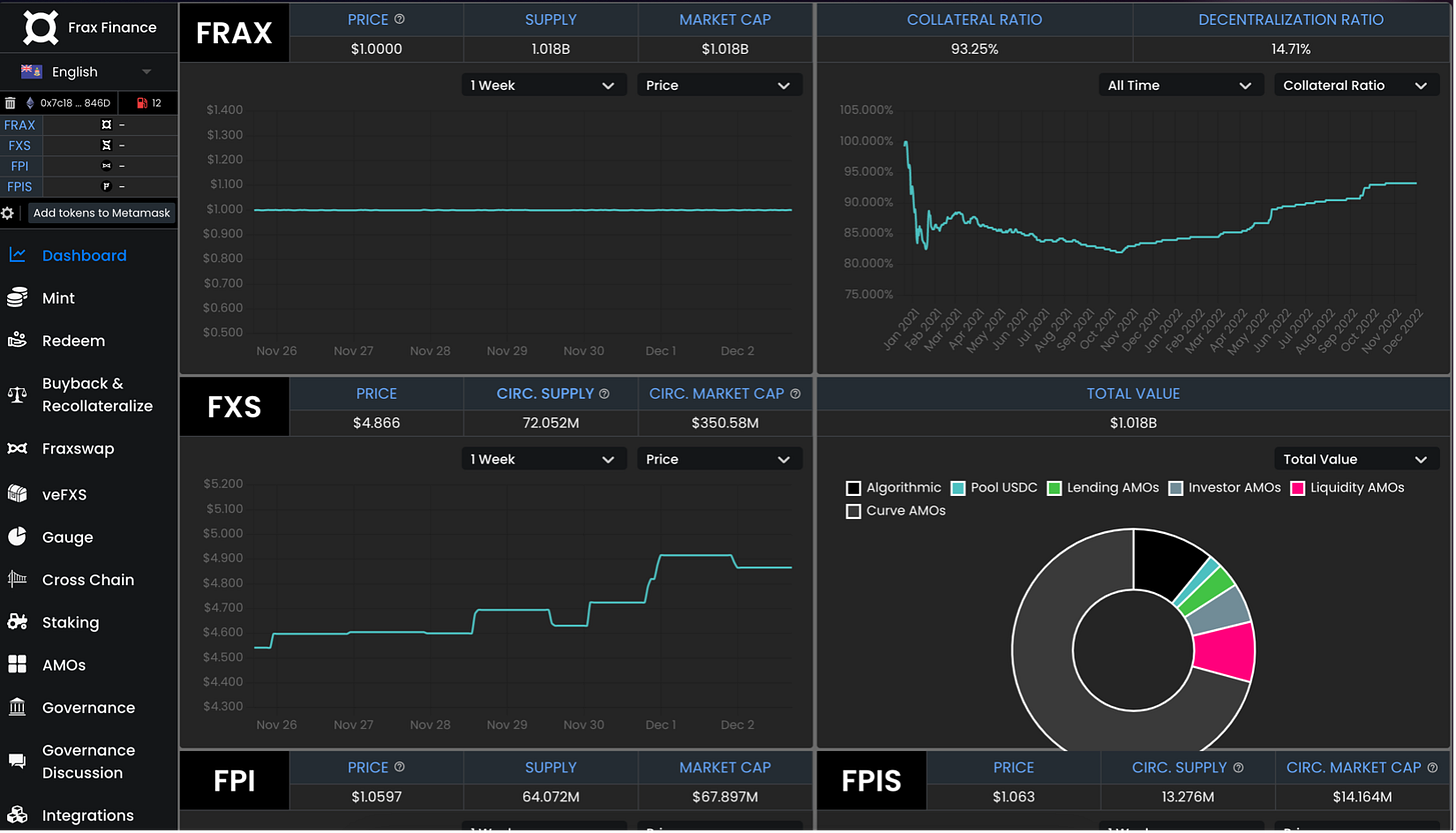Image resolution: width=1456 pixels, height=833 pixels.
Task: Click the AMOs grid icon
Action: click(17, 665)
